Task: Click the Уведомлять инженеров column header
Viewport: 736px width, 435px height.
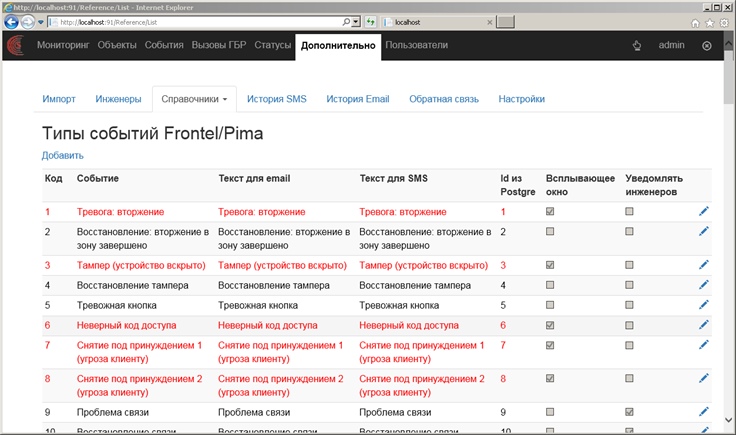Action: tap(654, 185)
